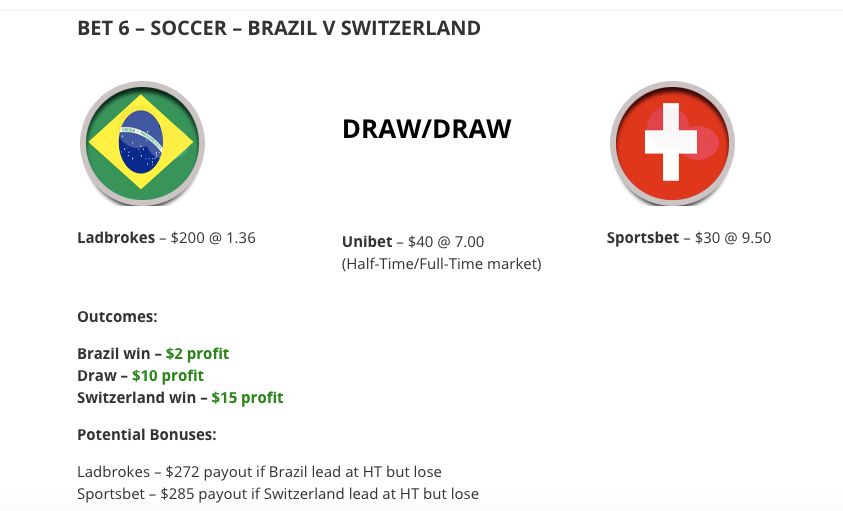Click the Outcomes label
The width and height of the screenshot is (843, 511).
(117, 316)
